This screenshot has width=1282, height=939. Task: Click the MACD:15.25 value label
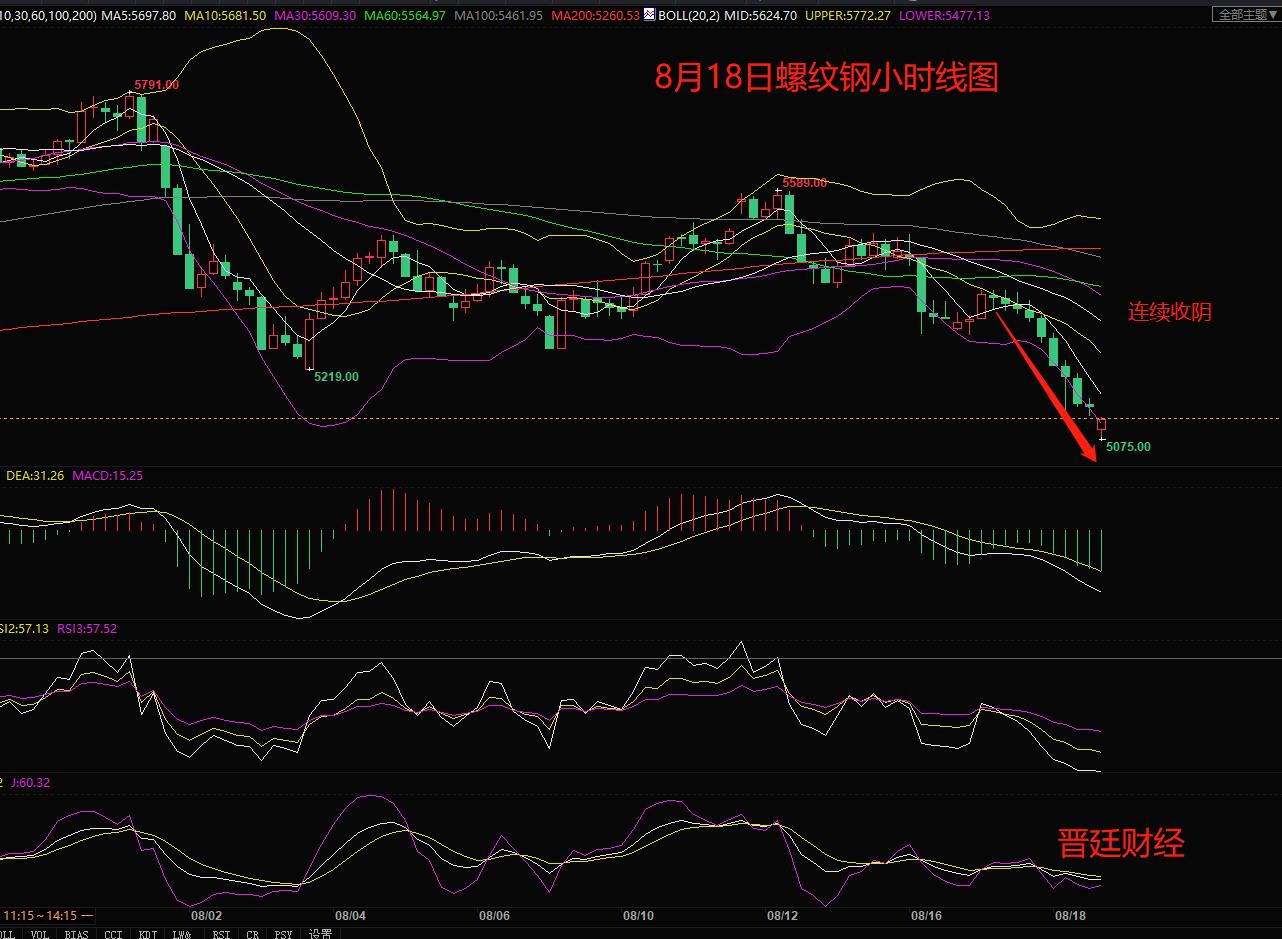tap(107, 476)
